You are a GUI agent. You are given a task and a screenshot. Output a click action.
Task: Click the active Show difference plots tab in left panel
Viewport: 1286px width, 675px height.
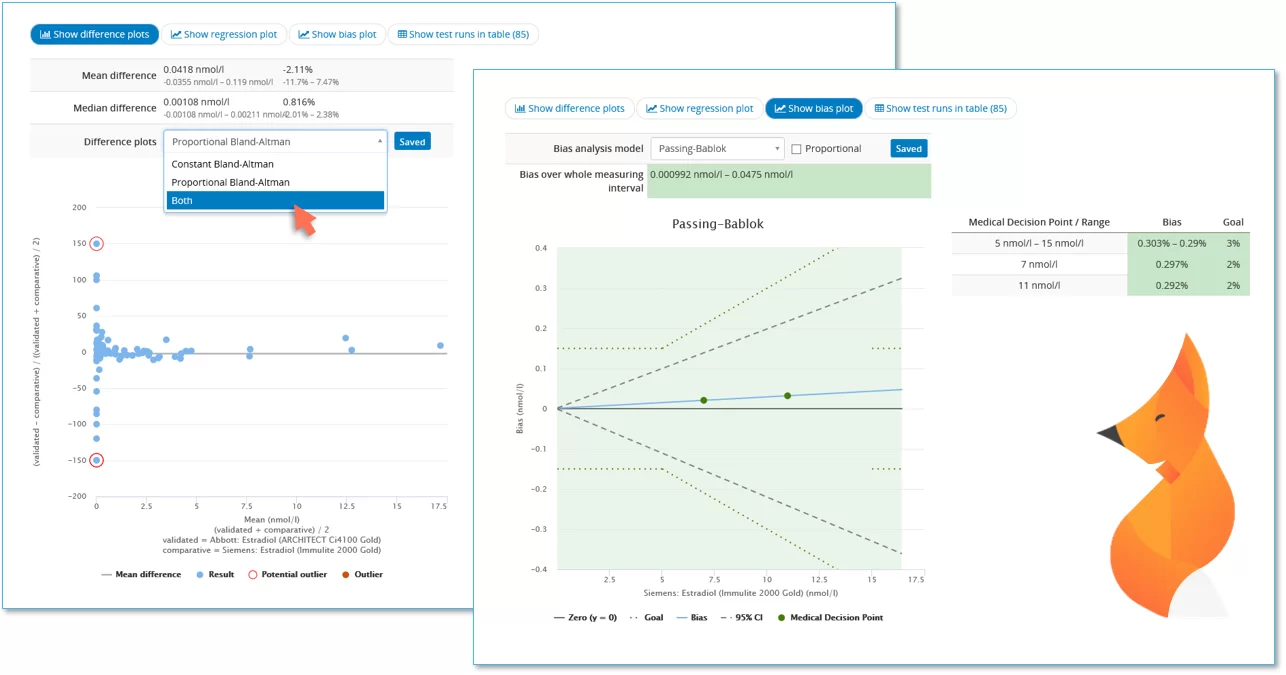[94, 34]
